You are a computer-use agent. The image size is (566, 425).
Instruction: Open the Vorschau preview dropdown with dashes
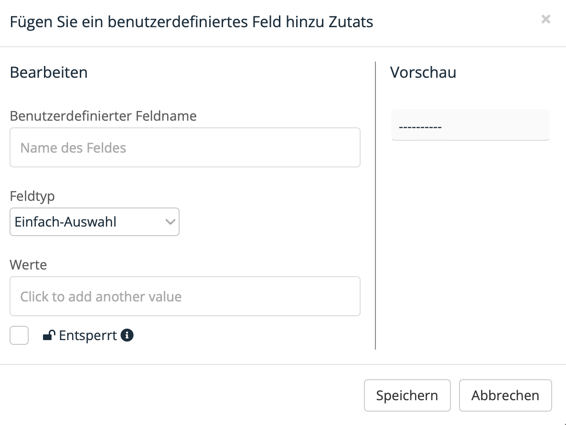[470, 125]
